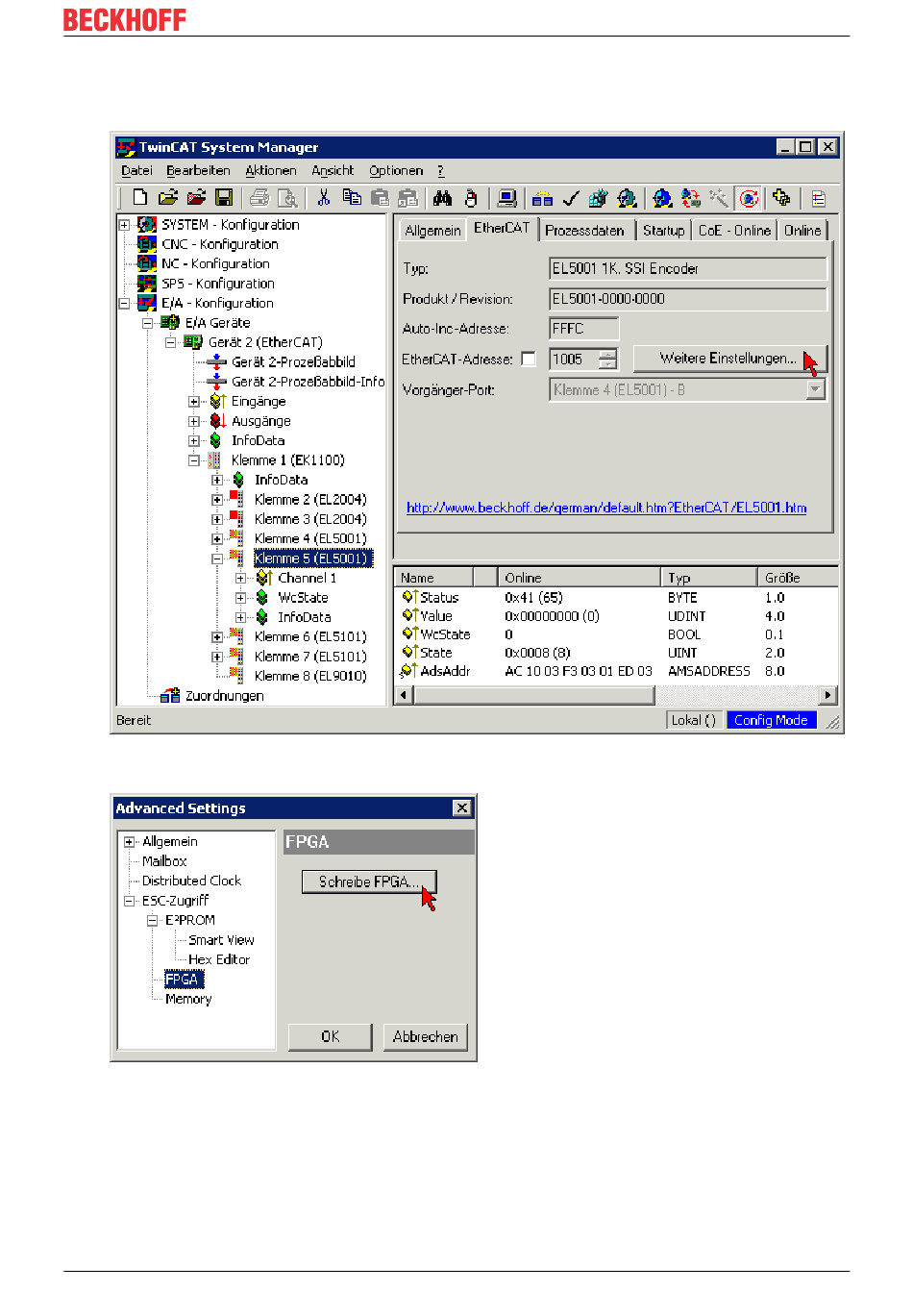Click the Config Mode status indicator
Screen dimensions: 913x1316
[x=772, y=720]
